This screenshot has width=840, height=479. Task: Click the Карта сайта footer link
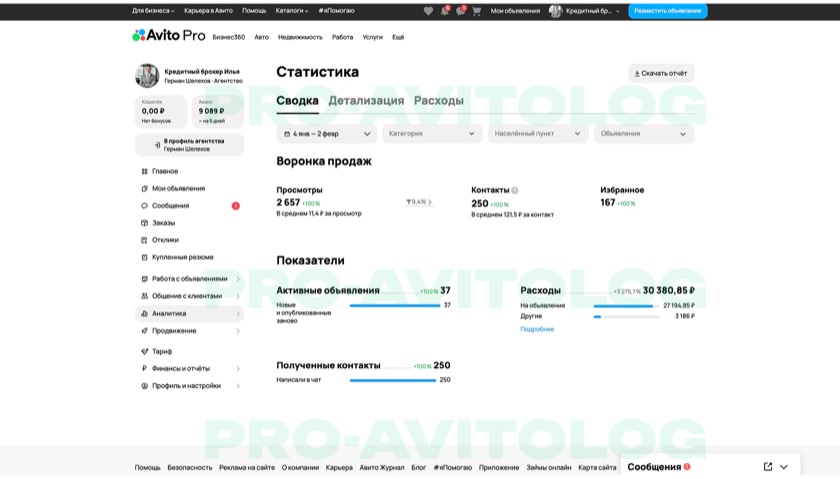point(597,468)
